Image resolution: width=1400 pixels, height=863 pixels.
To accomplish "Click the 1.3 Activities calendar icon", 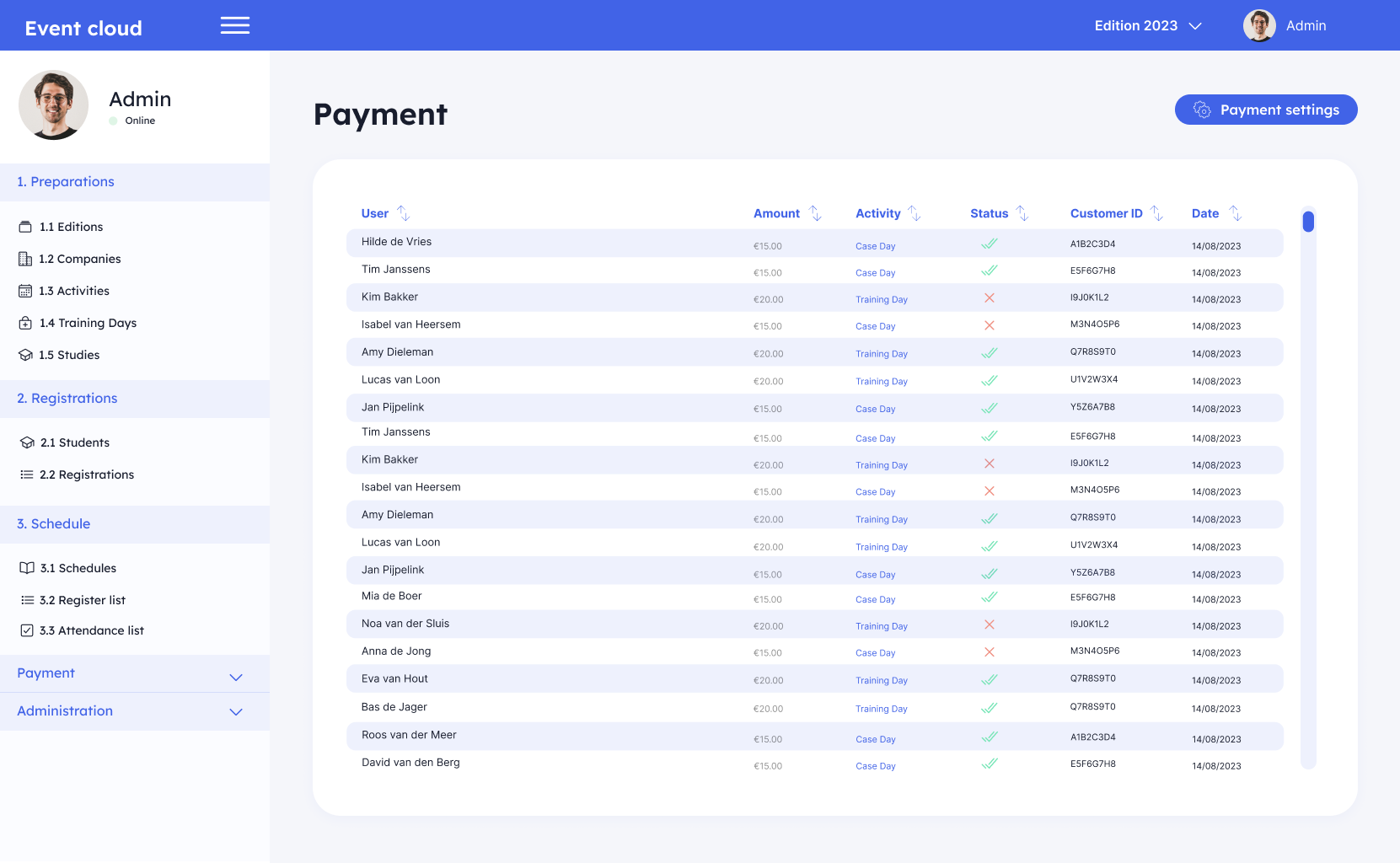I will (x=25, y=291).
